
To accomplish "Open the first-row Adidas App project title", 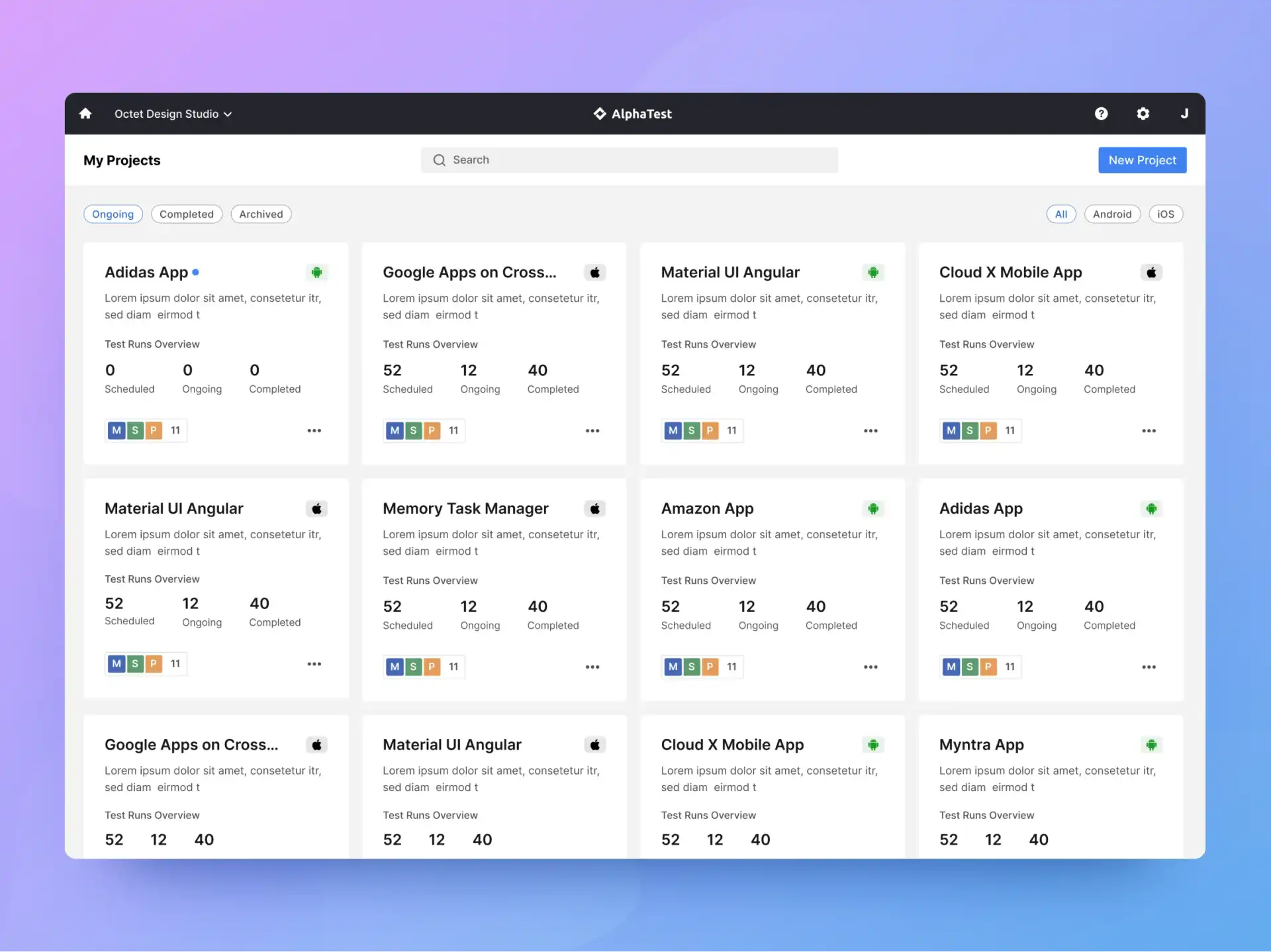I will 146,272.
